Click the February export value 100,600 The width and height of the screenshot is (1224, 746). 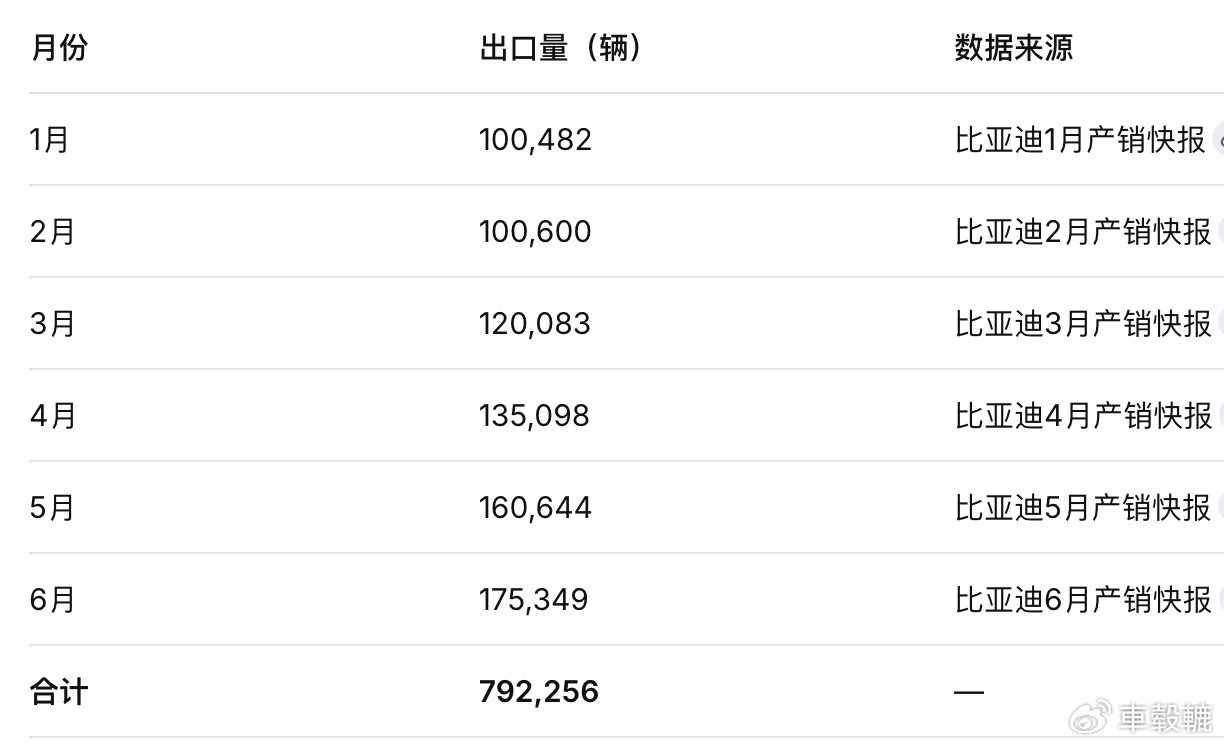536,232
